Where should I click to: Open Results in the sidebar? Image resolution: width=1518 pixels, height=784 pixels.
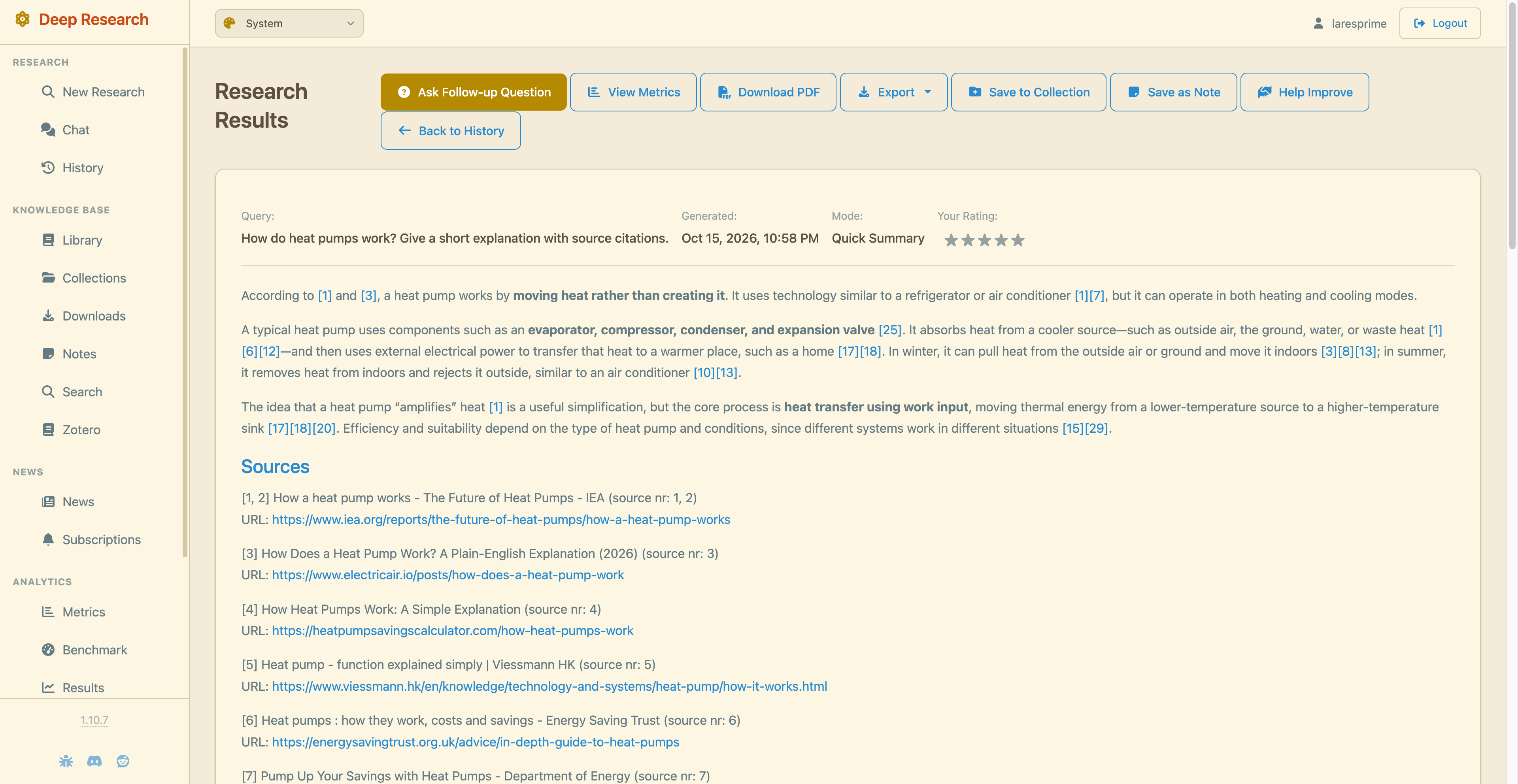click(83, 688)
